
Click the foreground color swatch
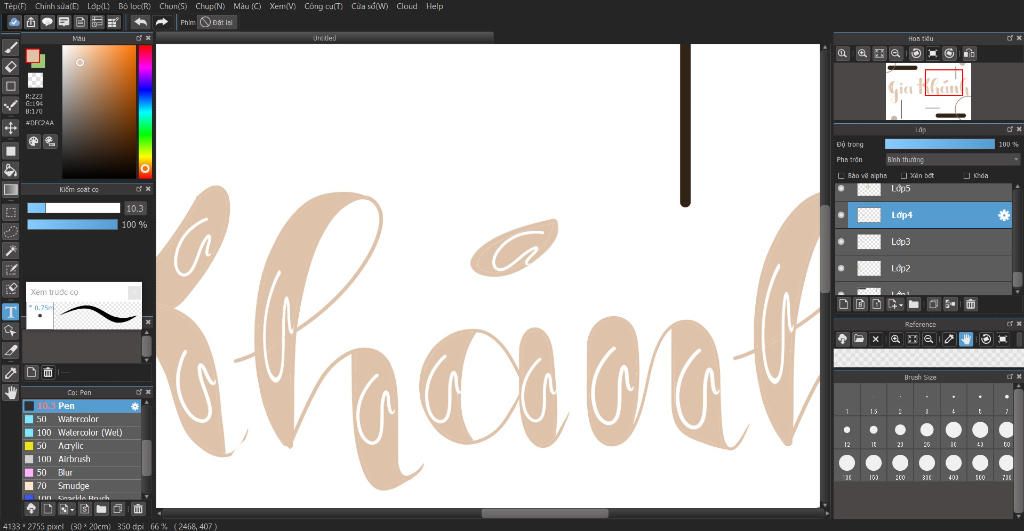click(33, 56)
